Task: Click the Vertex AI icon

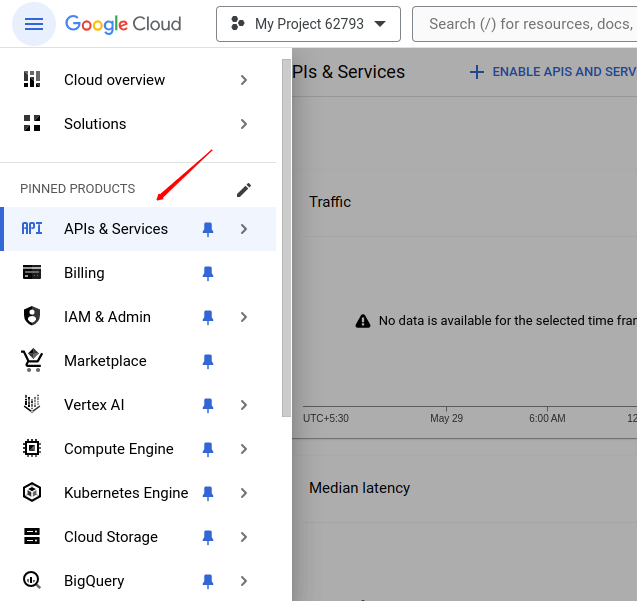Action: [x=32, y=404]
